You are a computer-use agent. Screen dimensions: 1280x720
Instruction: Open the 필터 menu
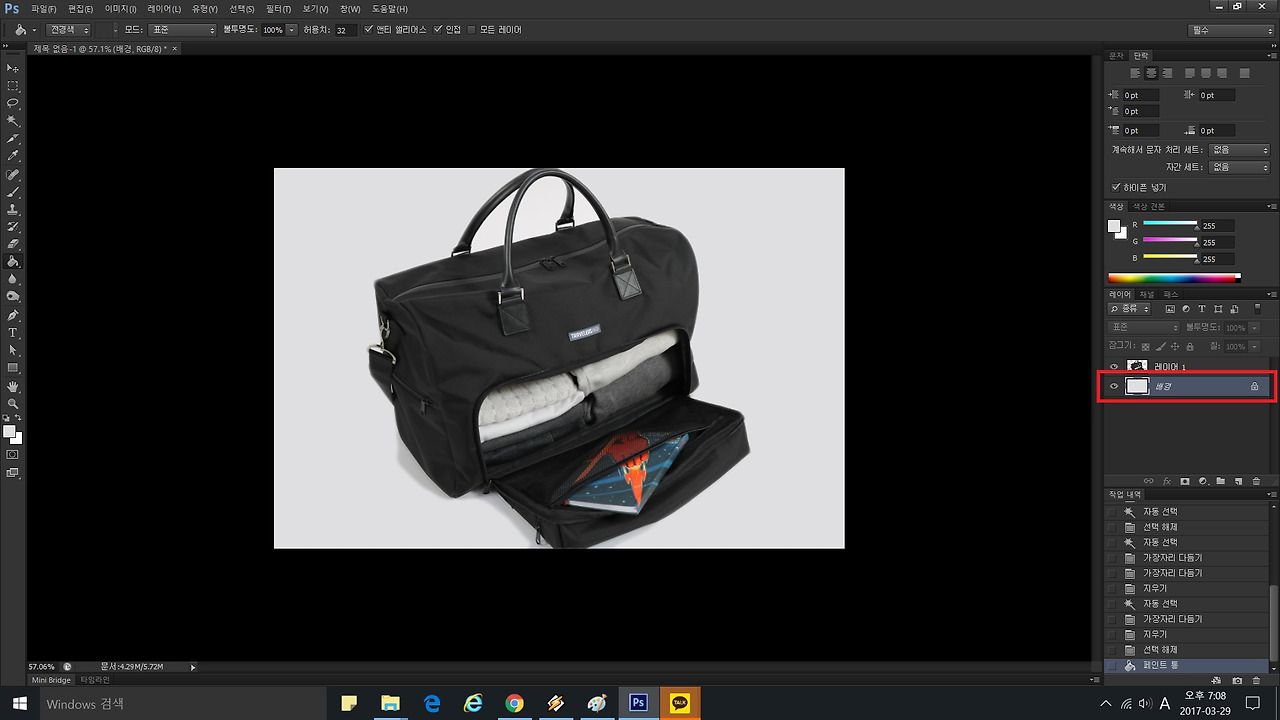(x=278, y=9)
